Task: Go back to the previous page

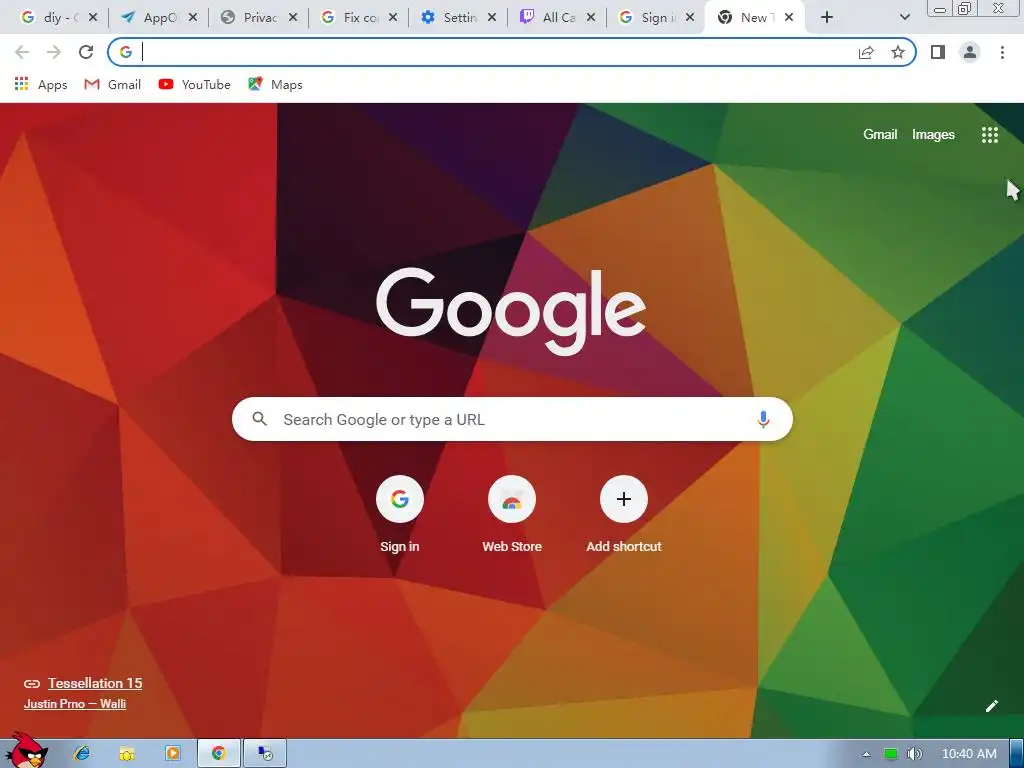Action: click(x=22, y=52)
